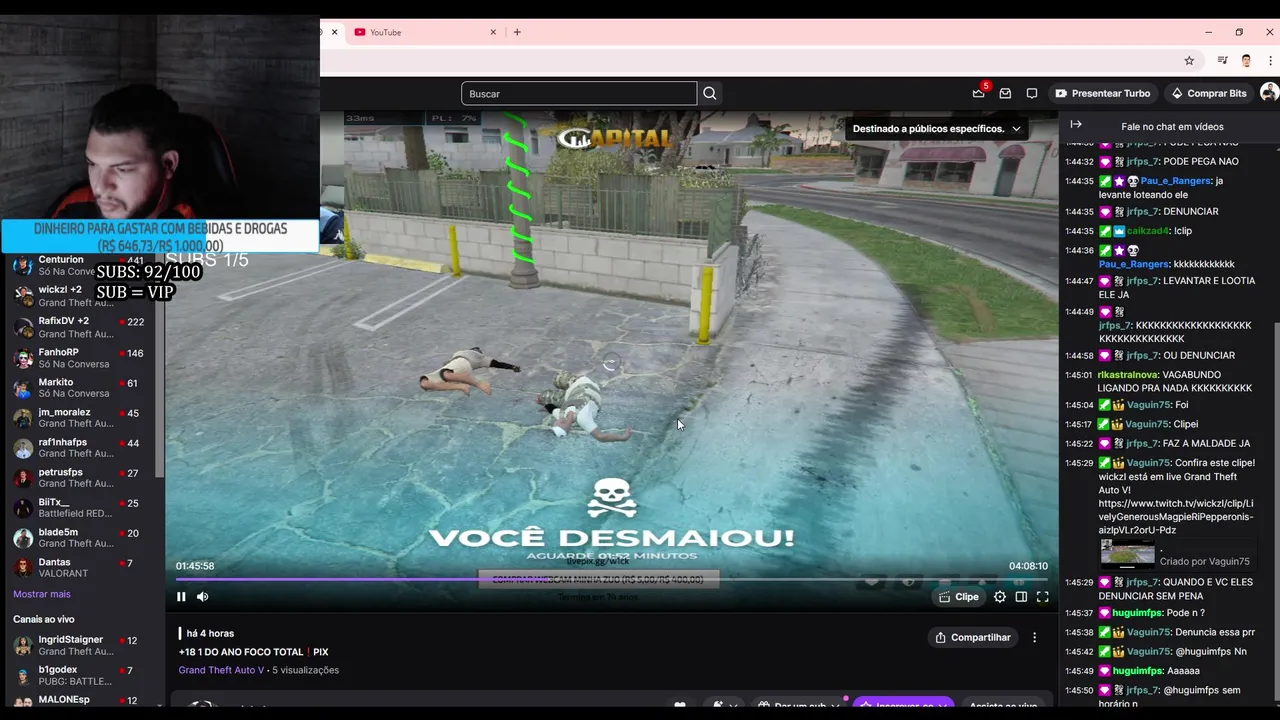
Task: Bookmark the page with the star icon
Action: [1189, 61]
